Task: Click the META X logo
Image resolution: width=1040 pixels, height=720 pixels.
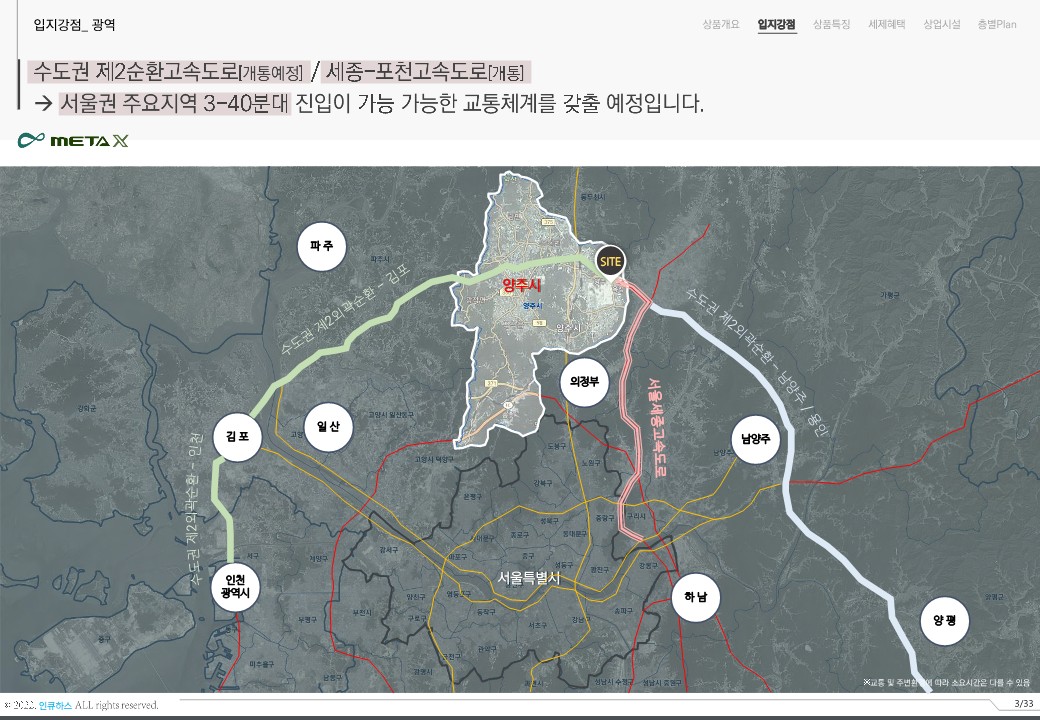Action: tap(73, 141)
